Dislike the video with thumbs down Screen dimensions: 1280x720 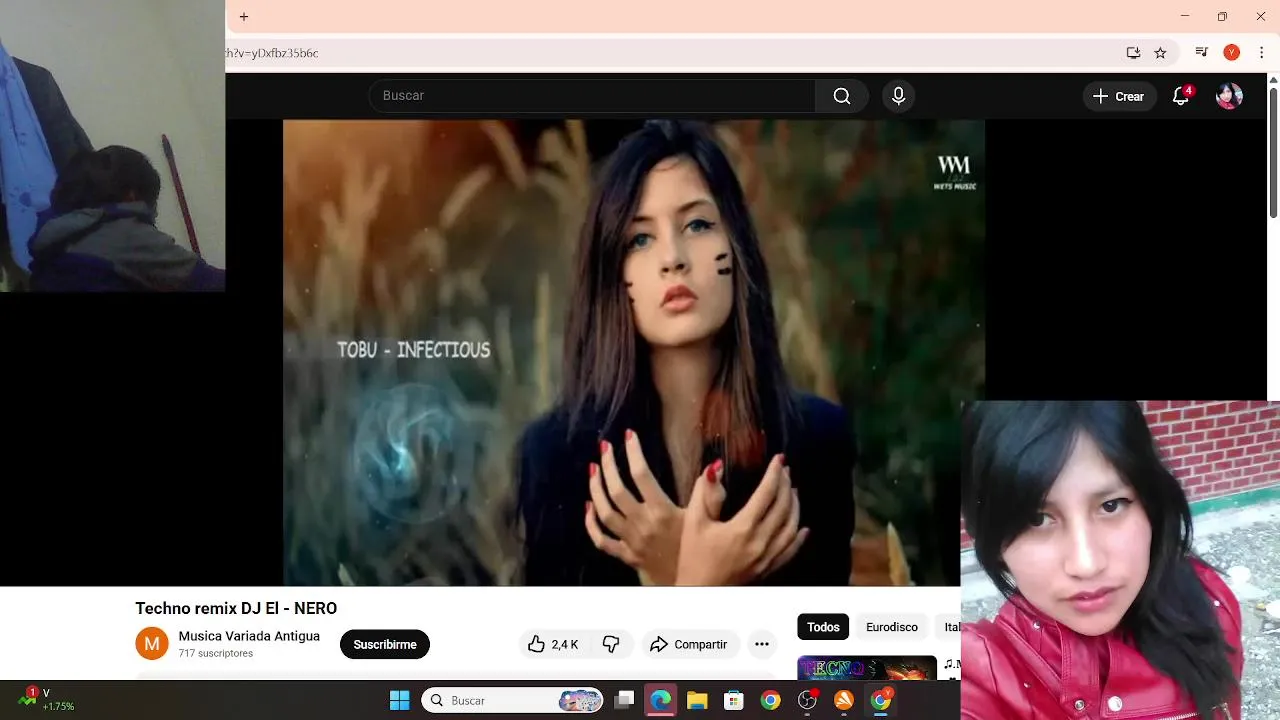[611, 644]
